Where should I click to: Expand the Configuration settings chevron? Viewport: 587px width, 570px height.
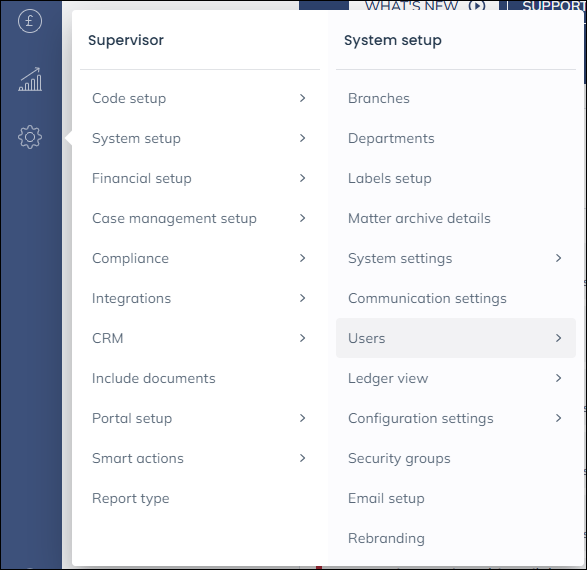tap(559, 418)
